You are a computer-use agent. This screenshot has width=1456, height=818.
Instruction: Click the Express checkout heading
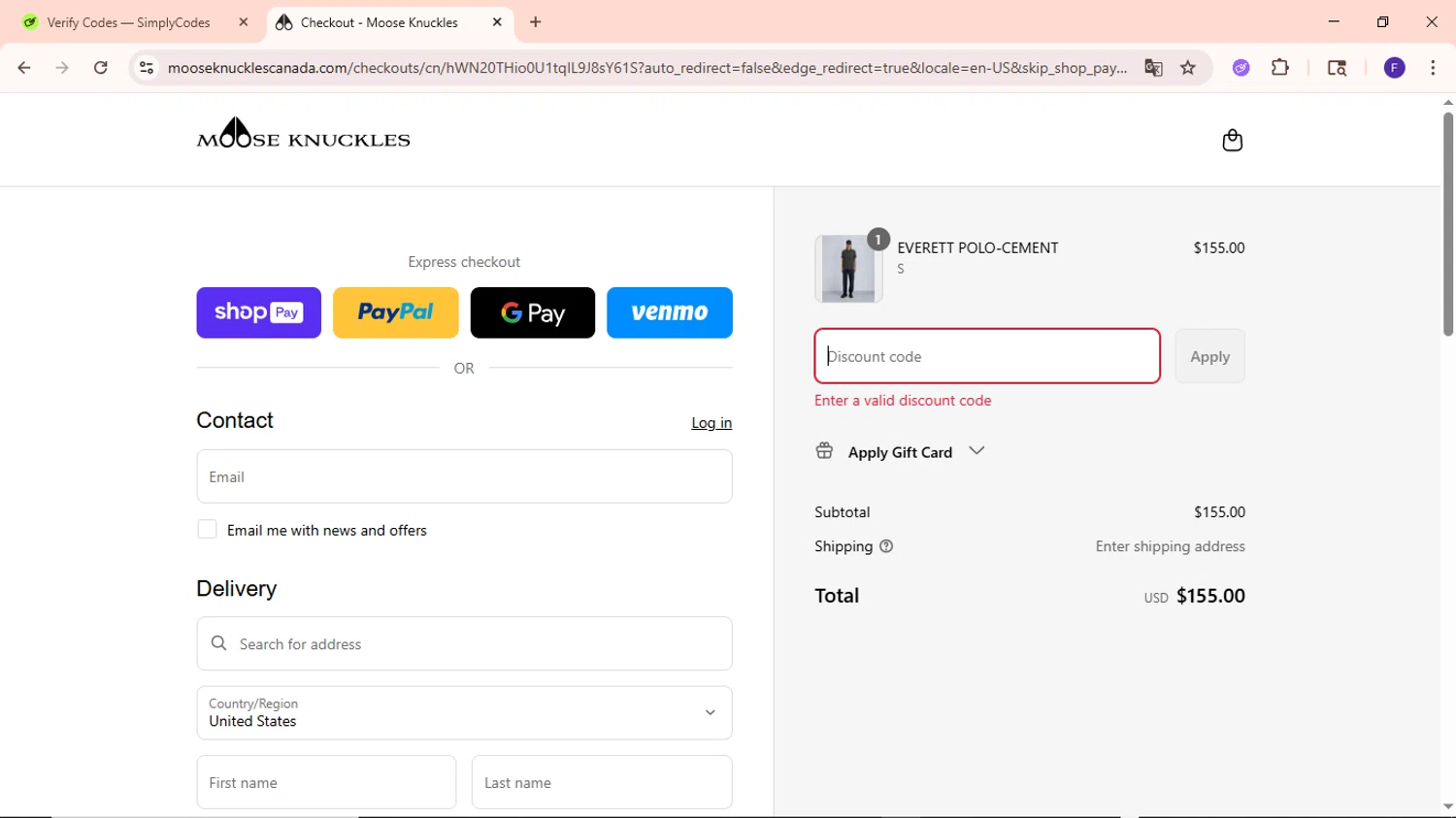coord(464,262)
